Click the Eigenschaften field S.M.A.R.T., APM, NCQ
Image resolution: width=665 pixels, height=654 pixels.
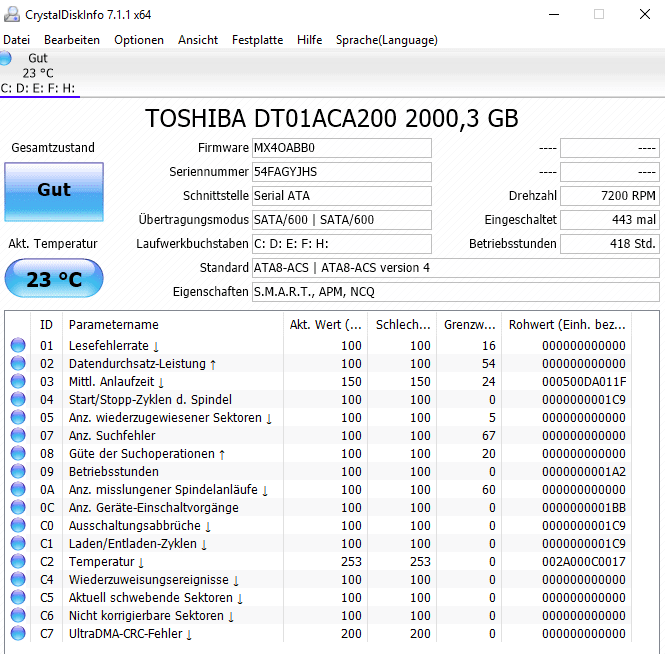(456, 292)
